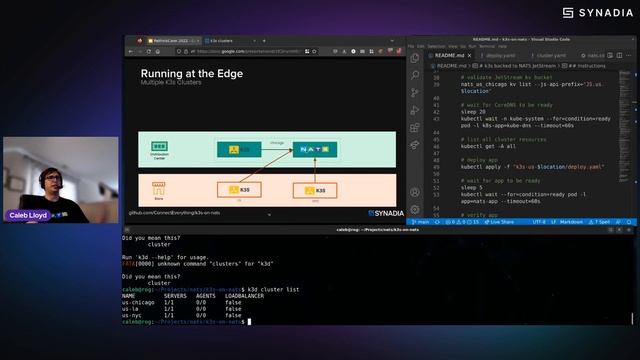Viewport: 640px width, 360px height.
Task: Click the github.com/ConnectEverything/k3s-on-nats link
Action: [x=174, y=213]
